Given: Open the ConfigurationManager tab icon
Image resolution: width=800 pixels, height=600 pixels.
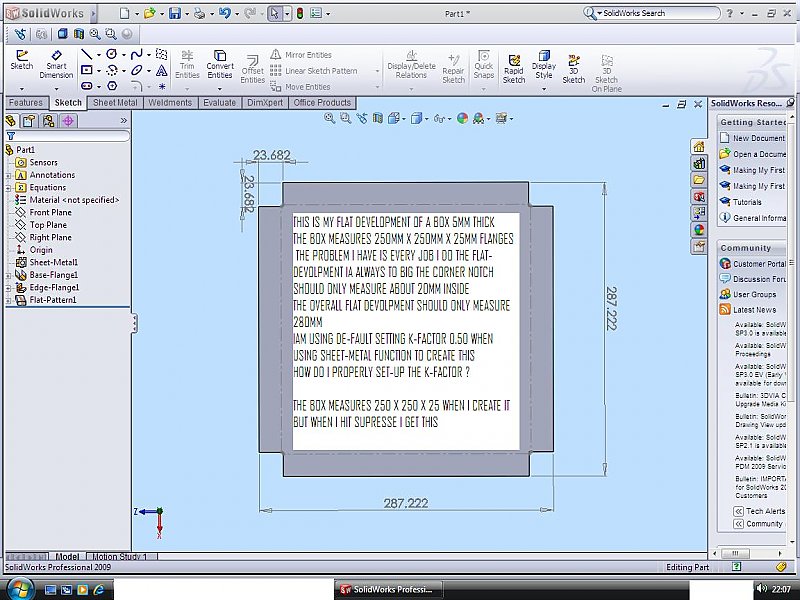Looking at the screenshot, I should coord(48,121).
